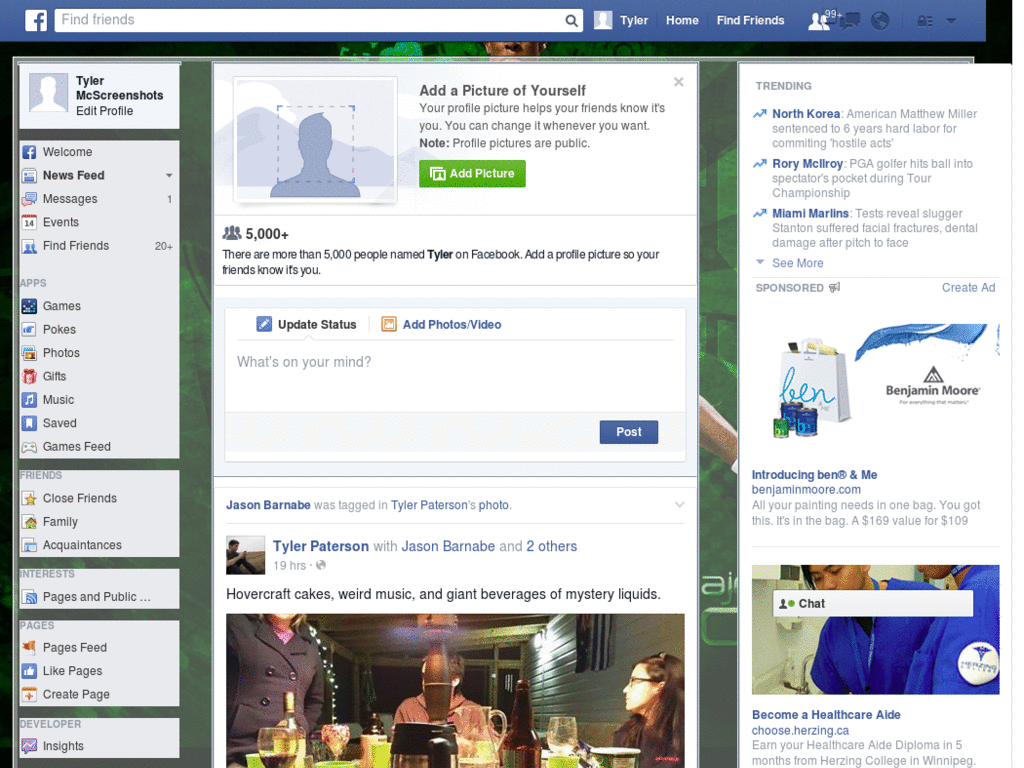This screenshot has width=1024, height=768.
Task: Click Edit Profile link
Action: coord(104,111)
